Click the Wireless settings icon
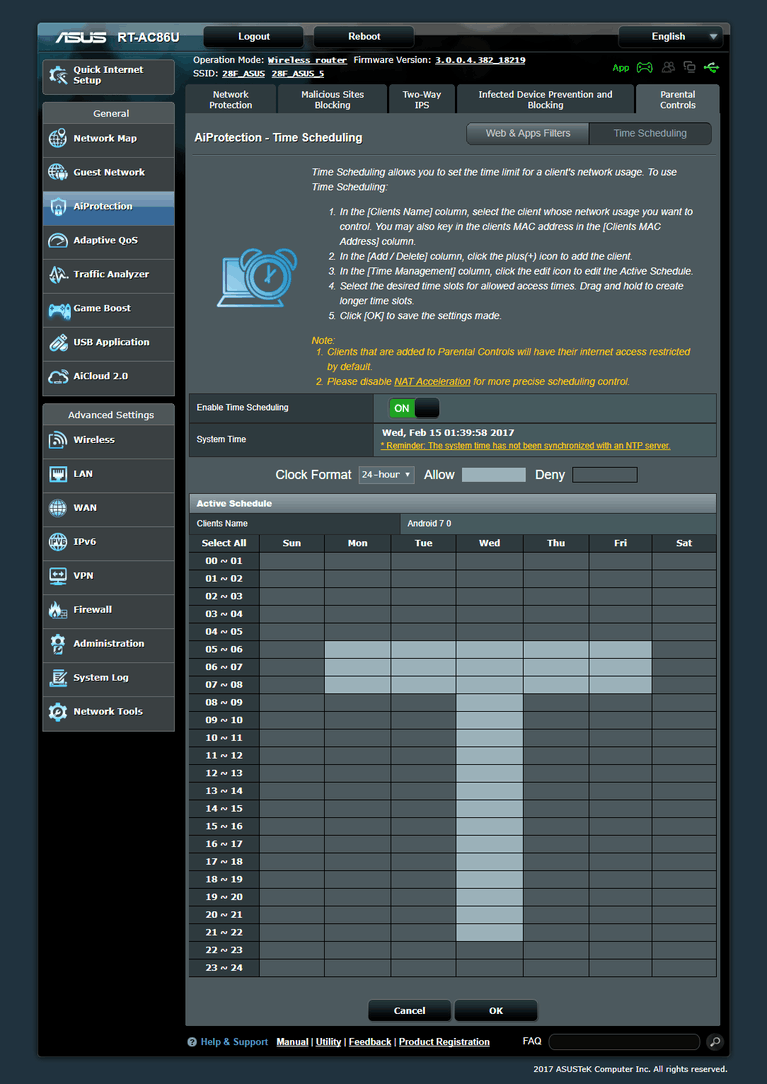 point(58,440)
